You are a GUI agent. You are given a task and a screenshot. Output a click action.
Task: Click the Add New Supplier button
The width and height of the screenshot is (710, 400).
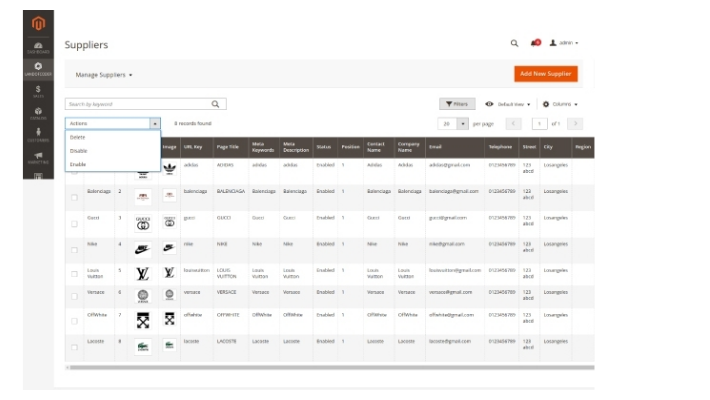point(546,74)
